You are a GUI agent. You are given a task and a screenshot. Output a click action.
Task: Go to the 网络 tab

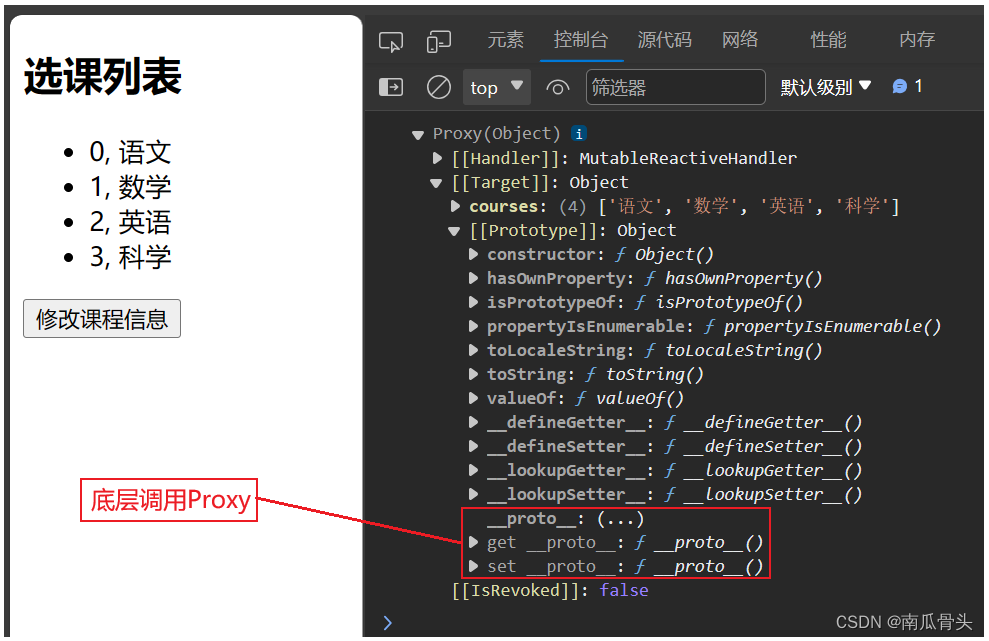point(740,40)
